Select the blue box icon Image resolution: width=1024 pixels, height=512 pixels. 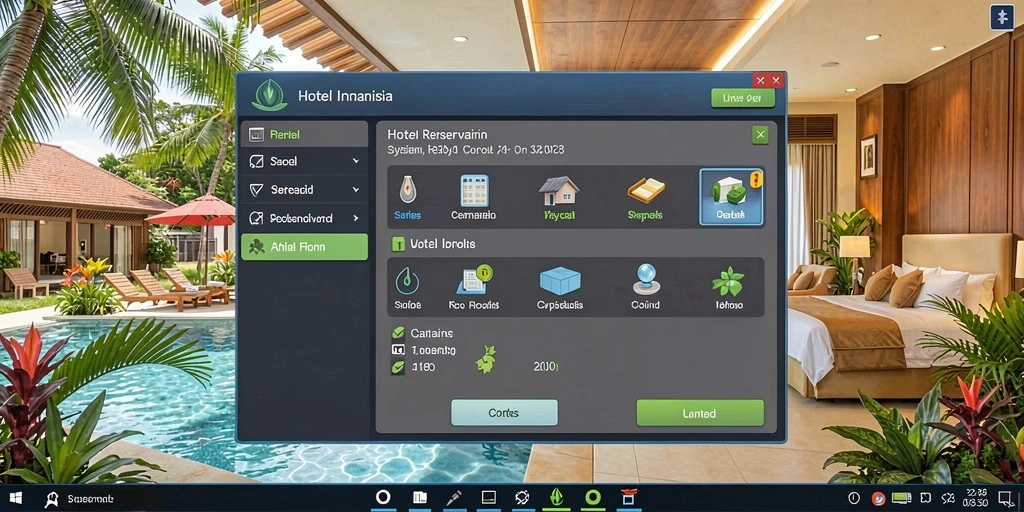560,281
